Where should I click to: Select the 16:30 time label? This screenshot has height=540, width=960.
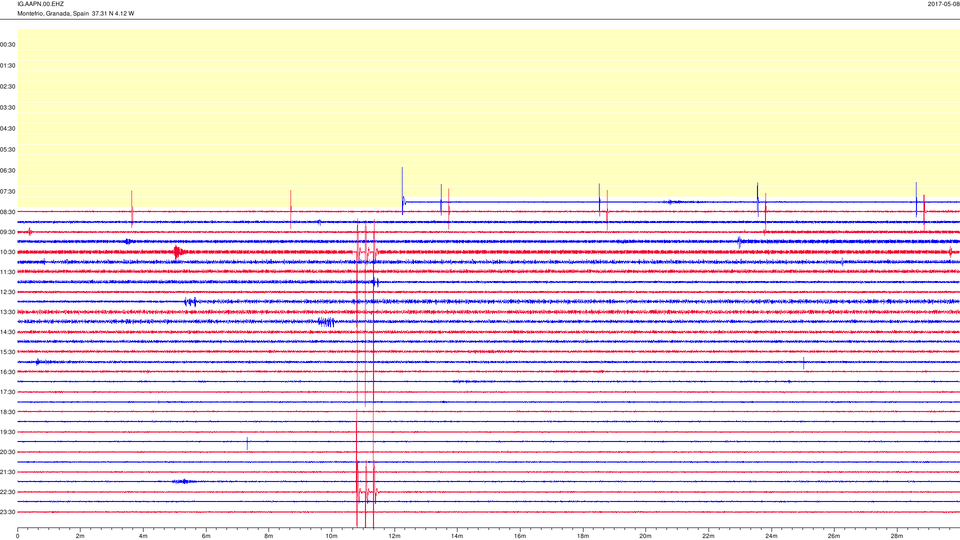8,372
